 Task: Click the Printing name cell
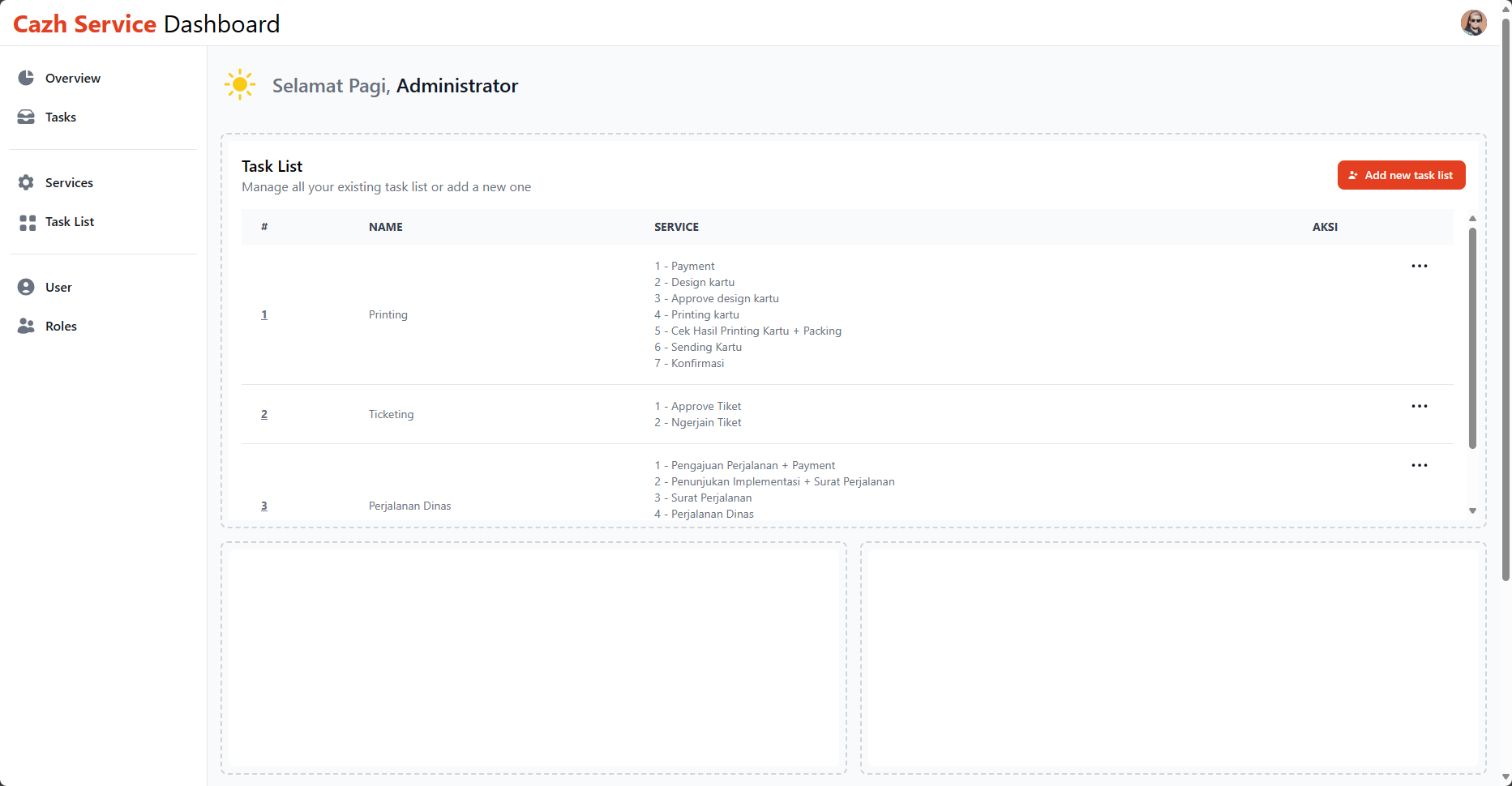[x=388, y=314]
